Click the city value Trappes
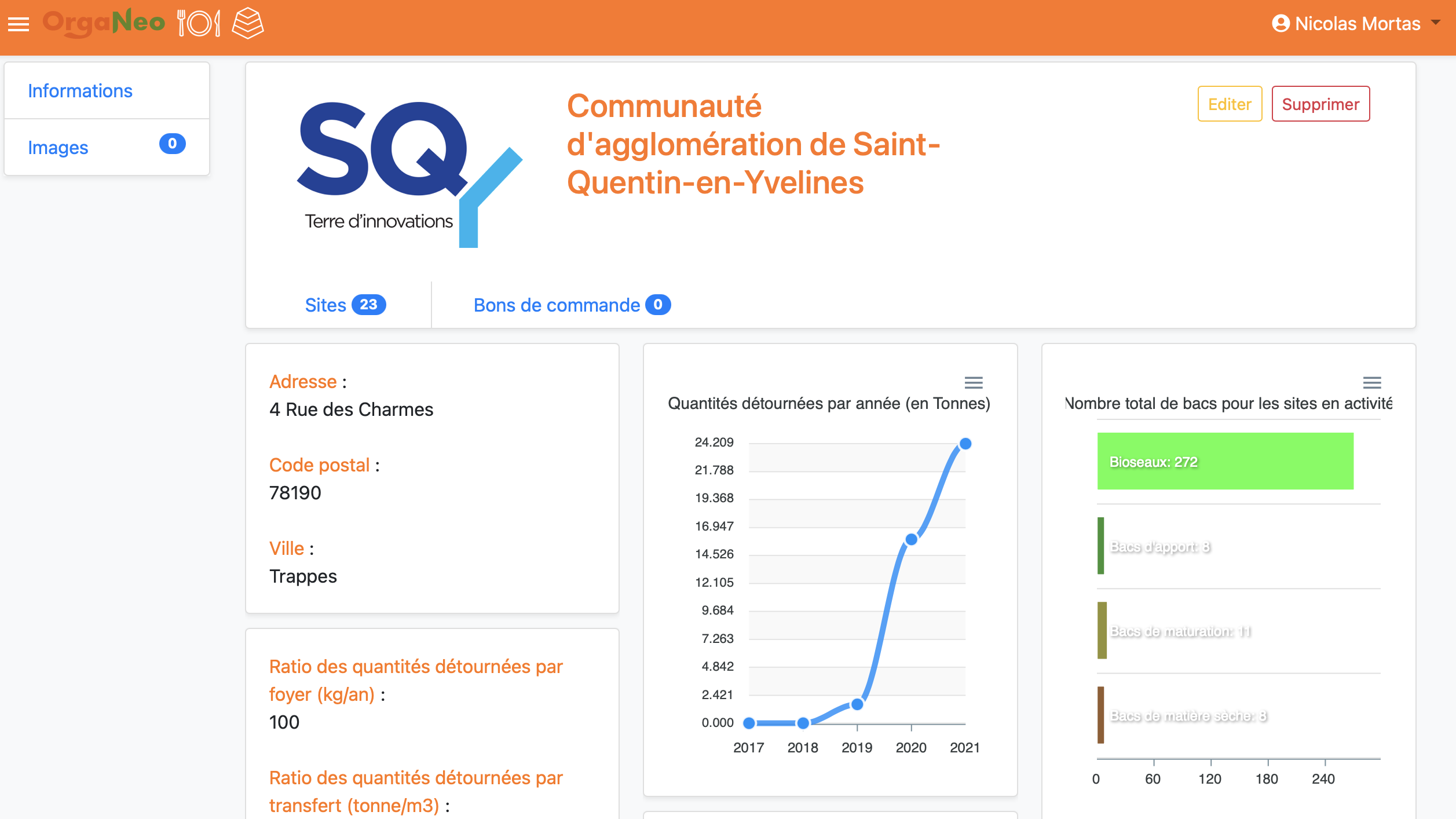The image size is (1456, 819). tap(303, 576)
